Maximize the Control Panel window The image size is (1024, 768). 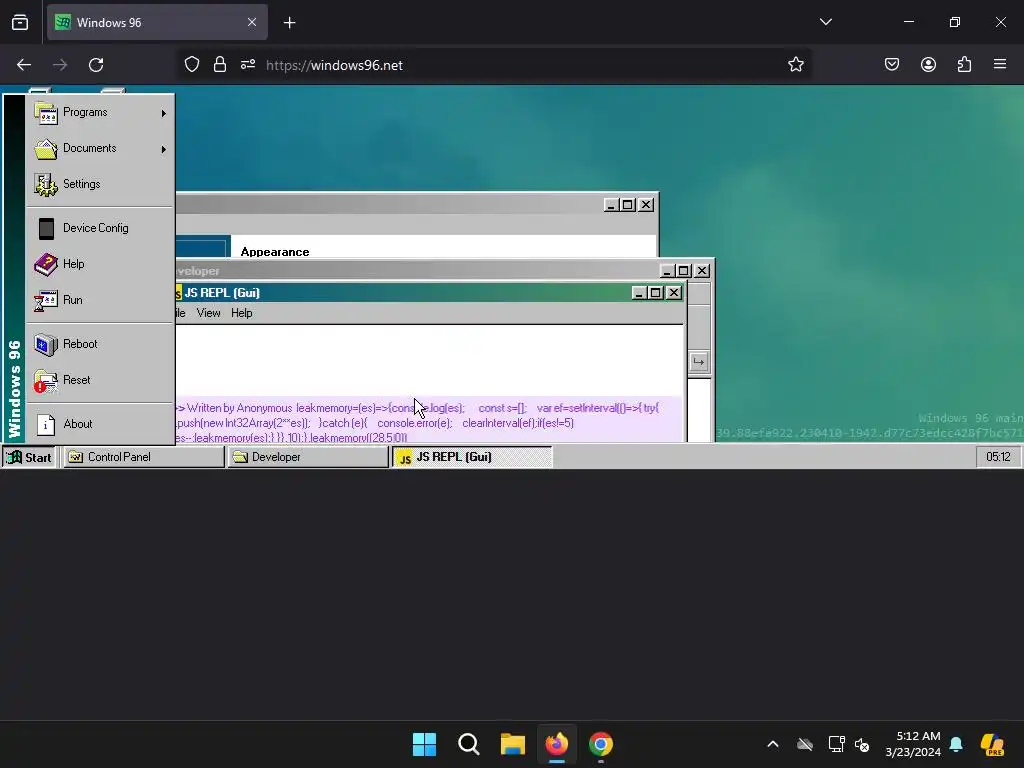coord(628,204)
